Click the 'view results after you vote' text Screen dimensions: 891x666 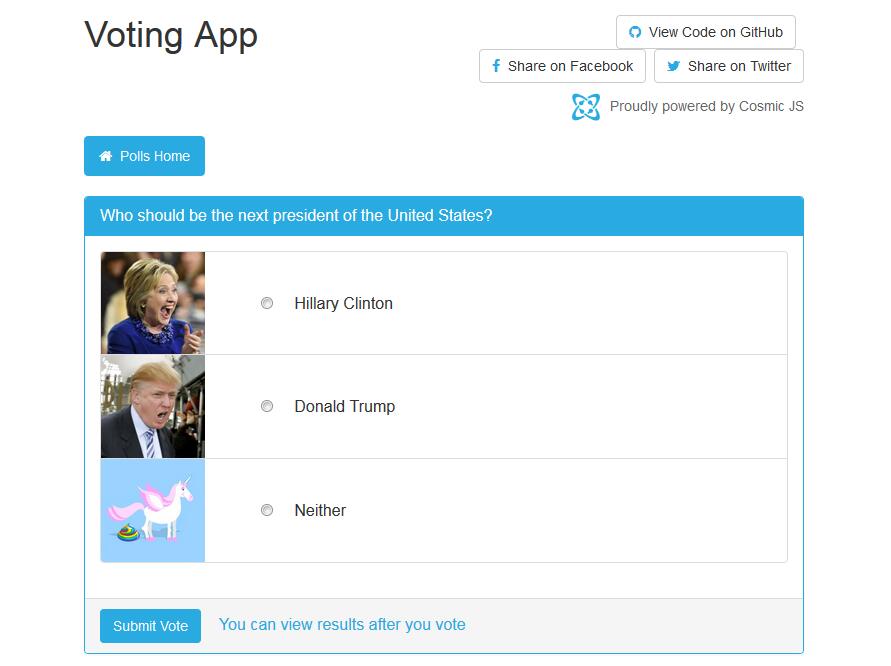[x=342, y=625]
